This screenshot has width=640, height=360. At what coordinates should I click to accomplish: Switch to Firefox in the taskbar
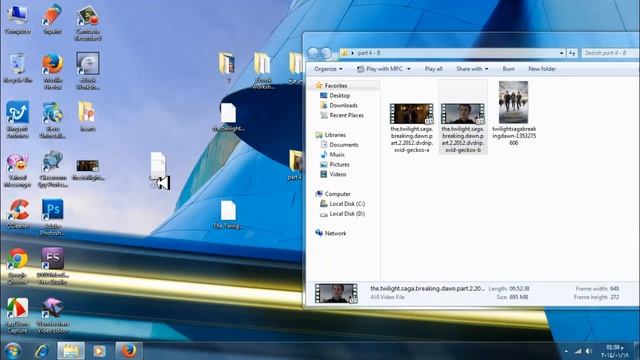point(129,351)
